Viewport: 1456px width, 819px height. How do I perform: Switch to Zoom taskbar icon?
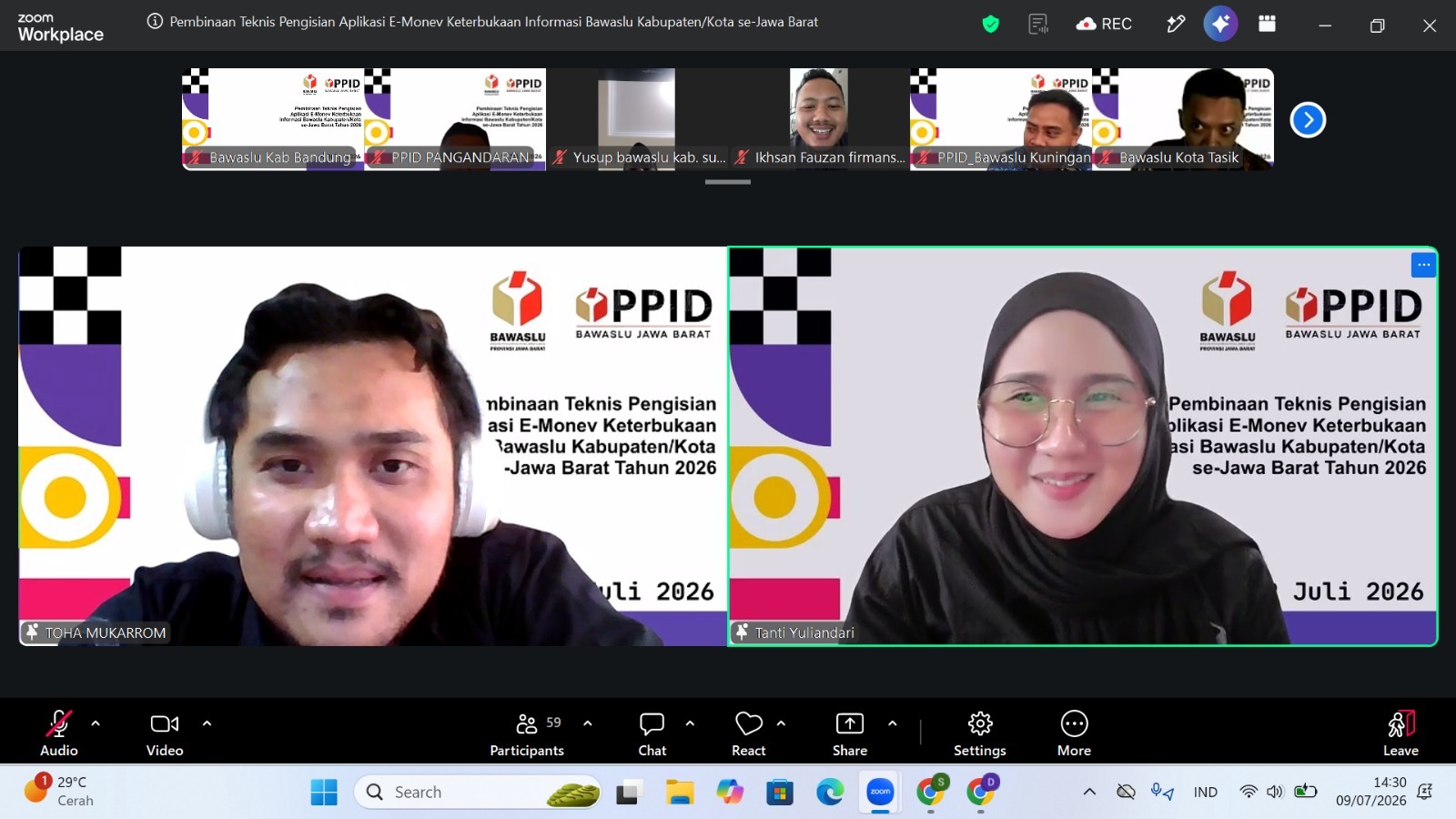880,793
